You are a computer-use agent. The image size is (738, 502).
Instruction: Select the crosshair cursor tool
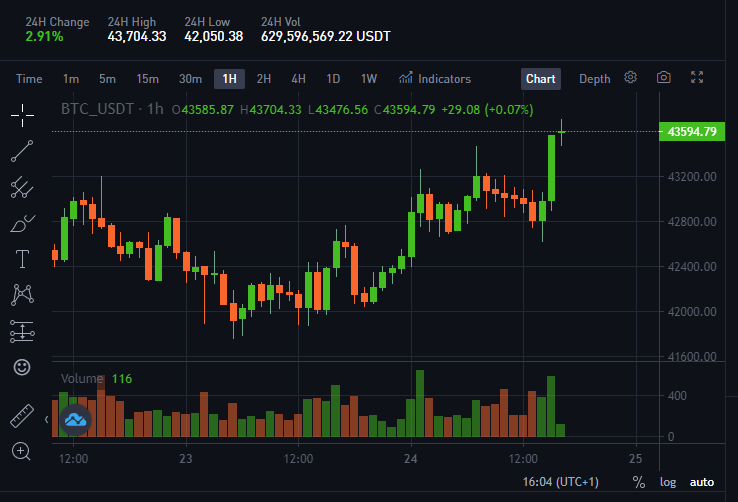[x=22, y=115]
